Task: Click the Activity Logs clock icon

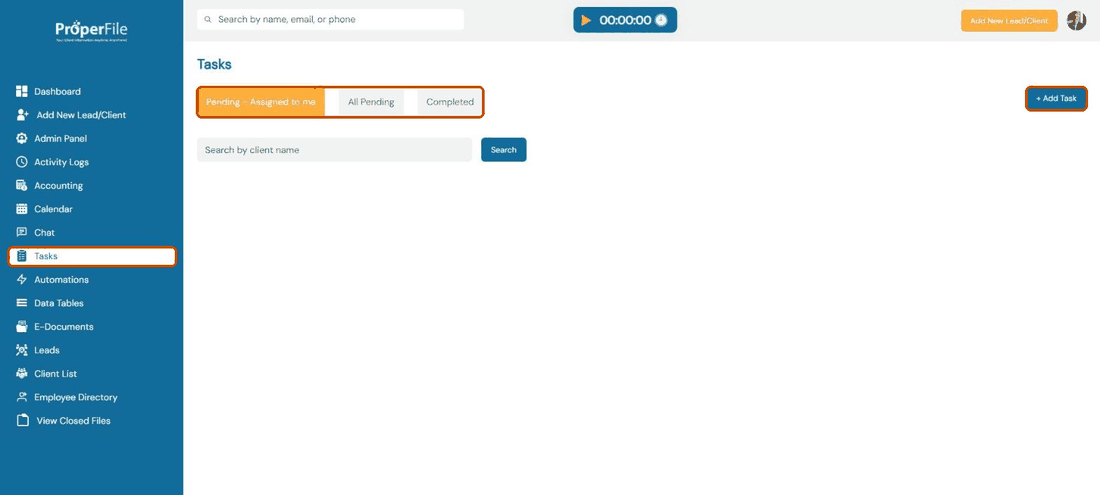Action: 21,162
